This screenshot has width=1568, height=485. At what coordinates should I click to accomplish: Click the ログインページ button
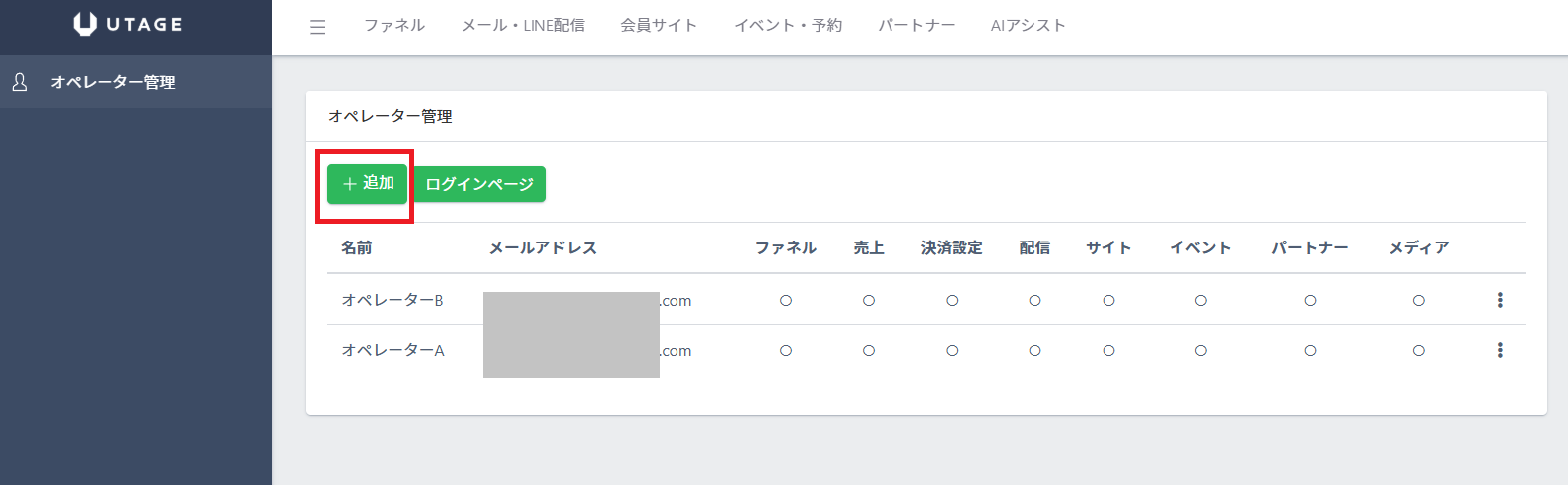point(479,184)
